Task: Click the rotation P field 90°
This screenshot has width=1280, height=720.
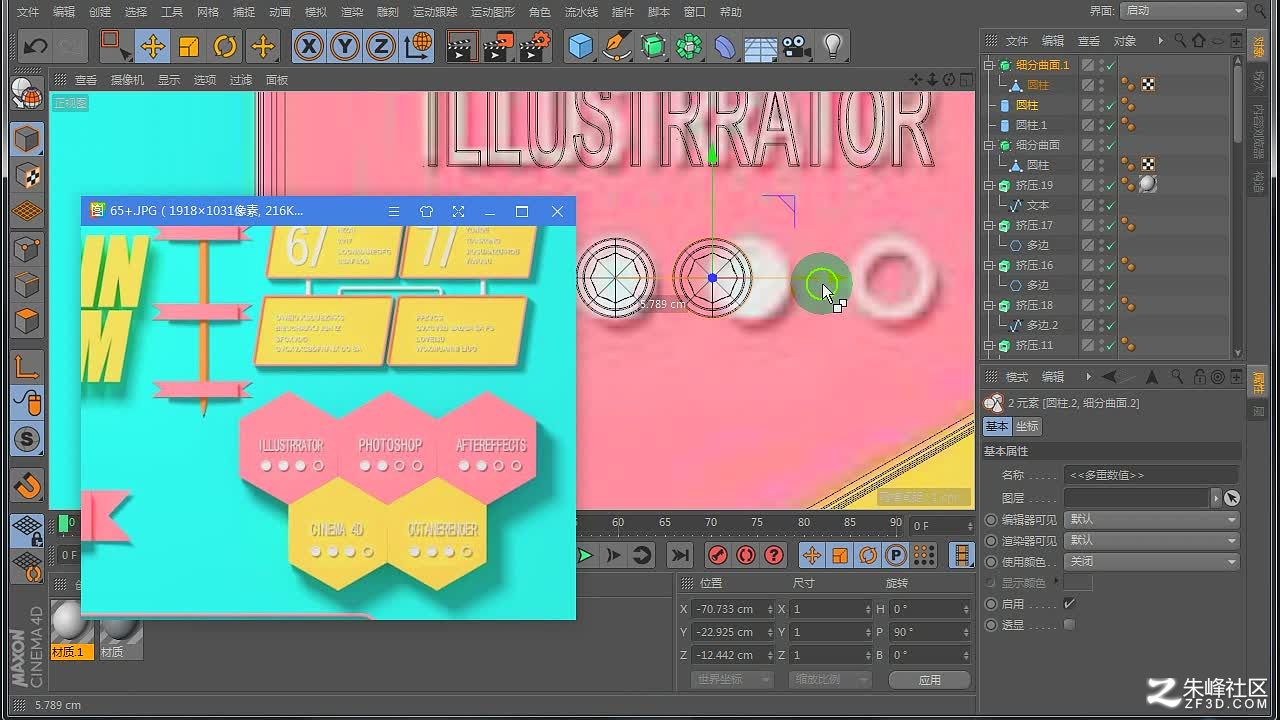Action: [x=929, y=632]
